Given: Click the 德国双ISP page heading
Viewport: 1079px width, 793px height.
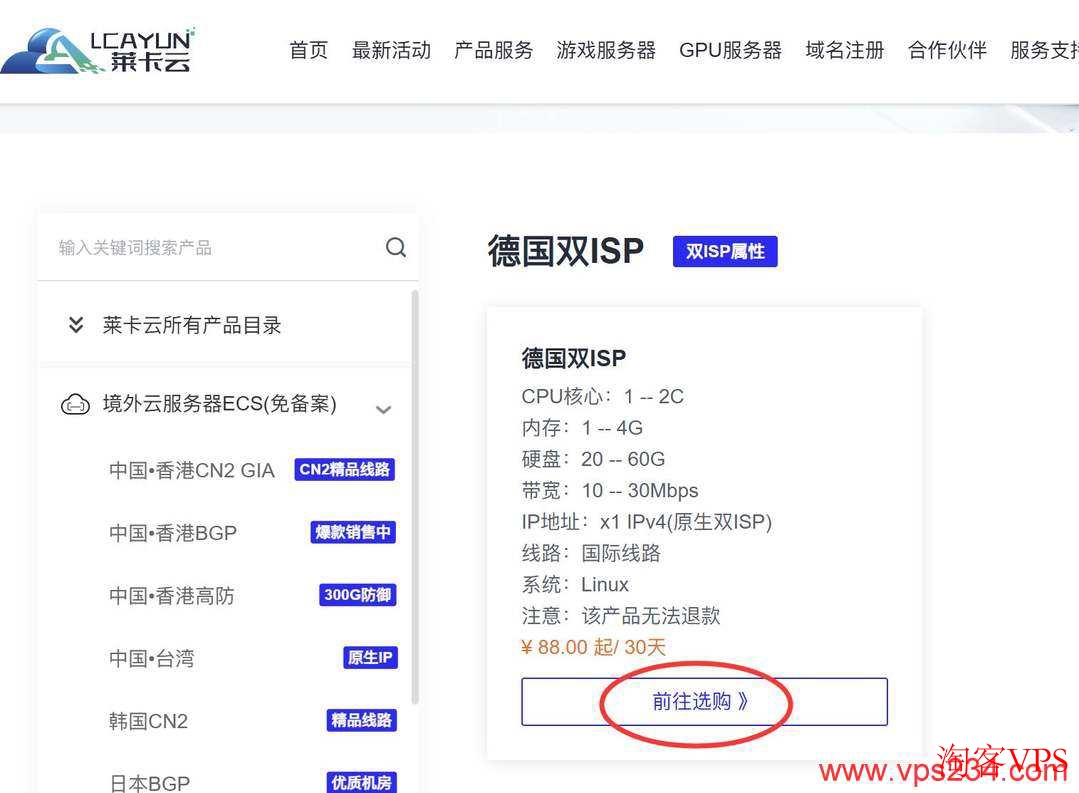Looking at the screenshot, I should click(x=566, y=250).
